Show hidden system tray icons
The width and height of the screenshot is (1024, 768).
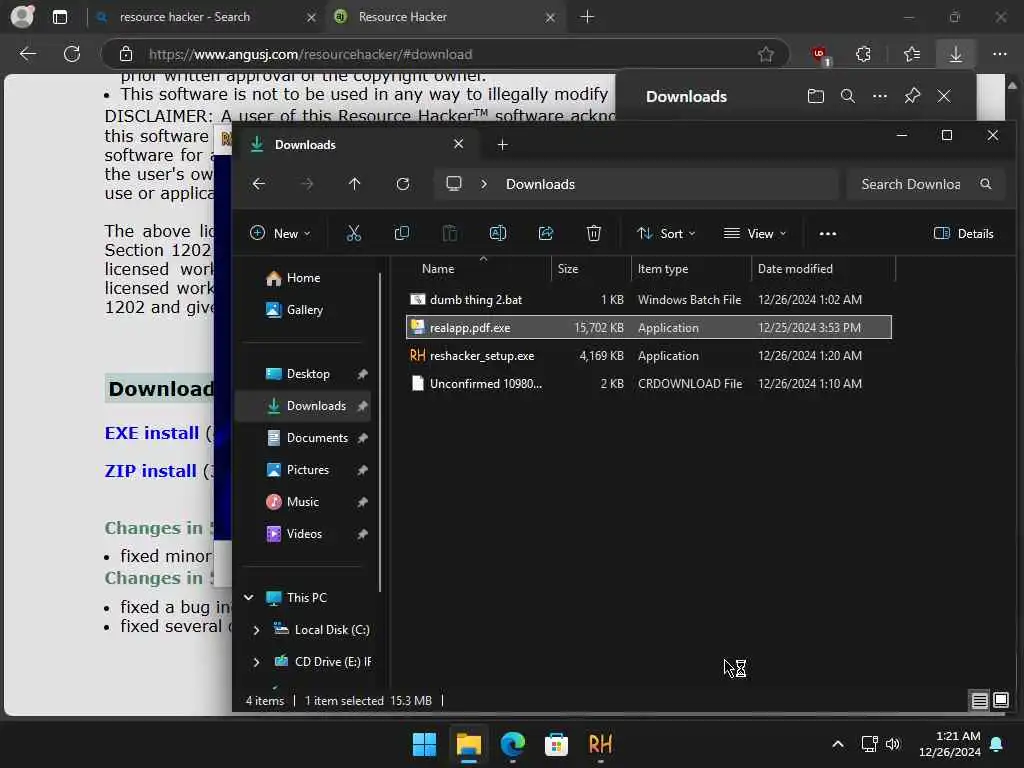click(x=837, y=744)
